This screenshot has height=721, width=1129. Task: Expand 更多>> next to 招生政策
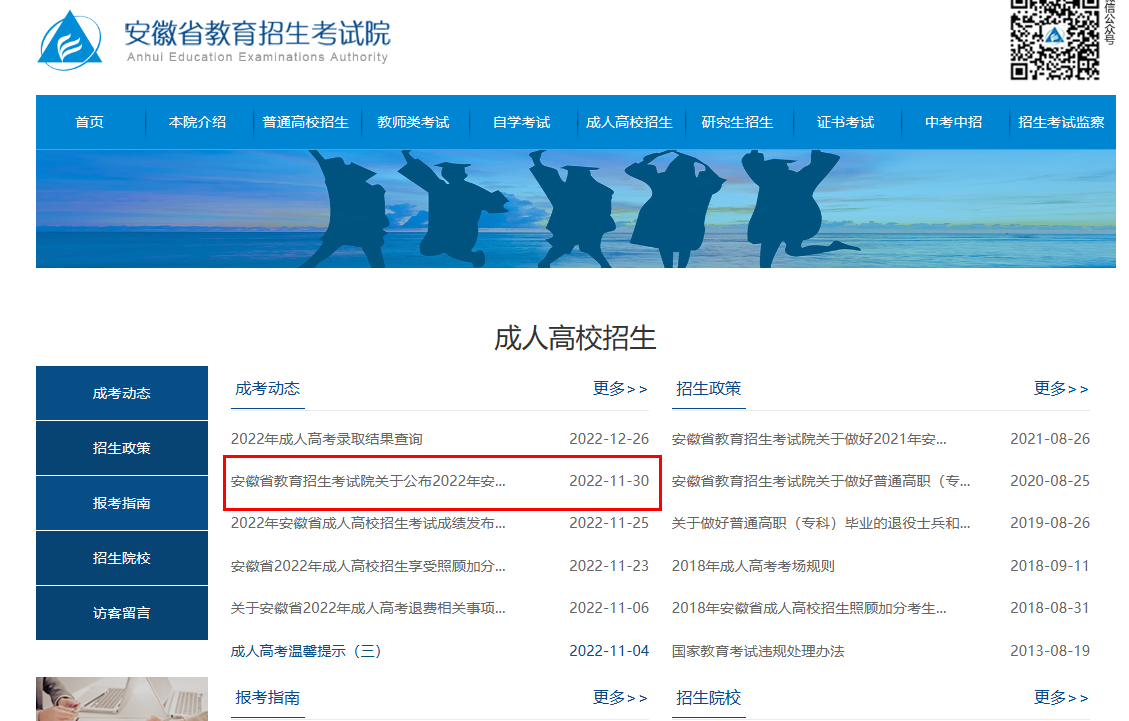click(x=1062, y=389)
